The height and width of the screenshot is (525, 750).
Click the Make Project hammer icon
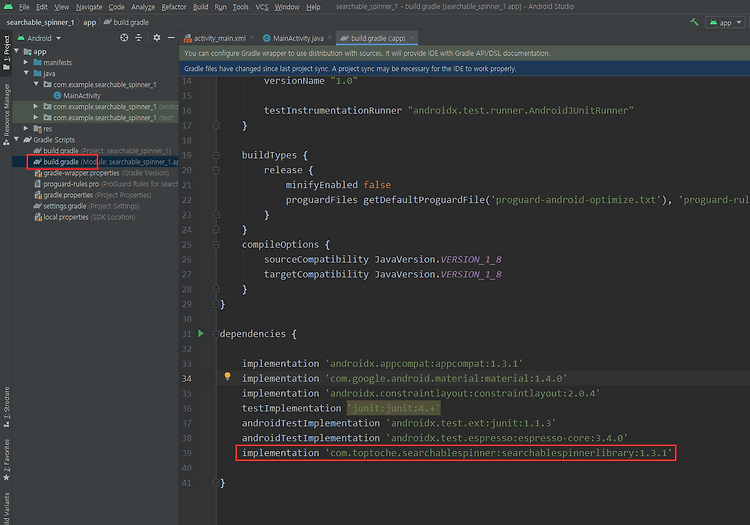point(695,22)
